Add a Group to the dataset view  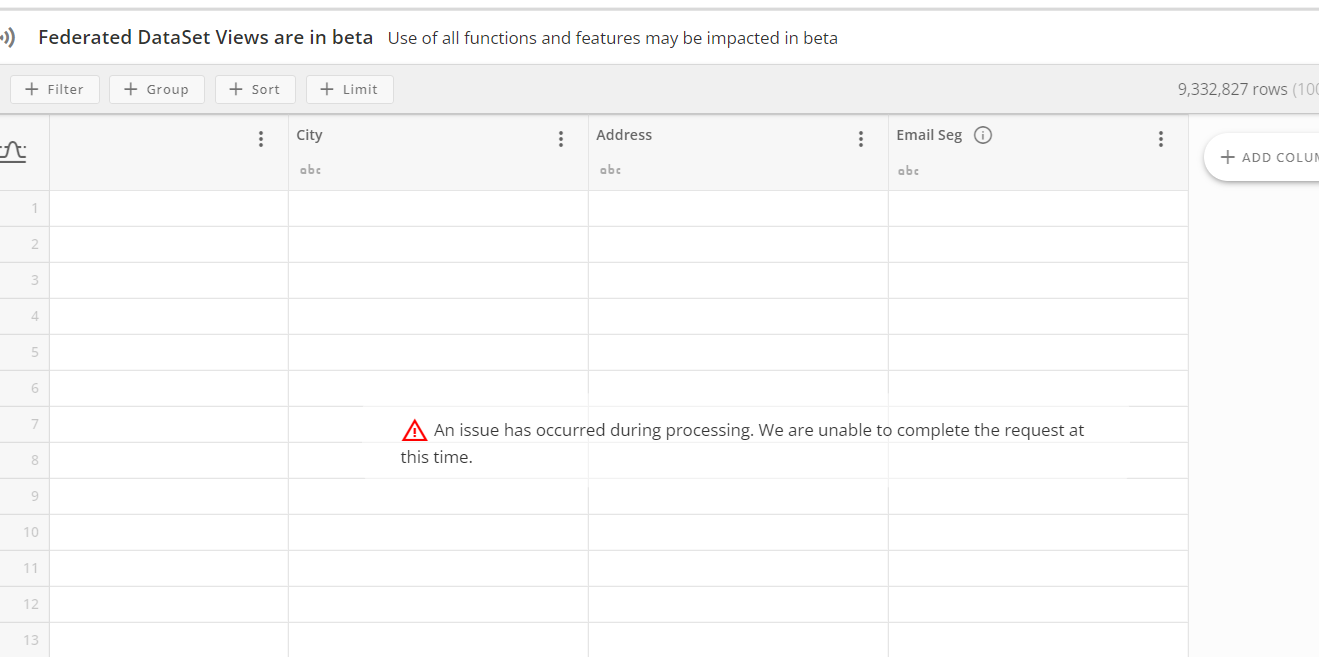click(156, 89)
